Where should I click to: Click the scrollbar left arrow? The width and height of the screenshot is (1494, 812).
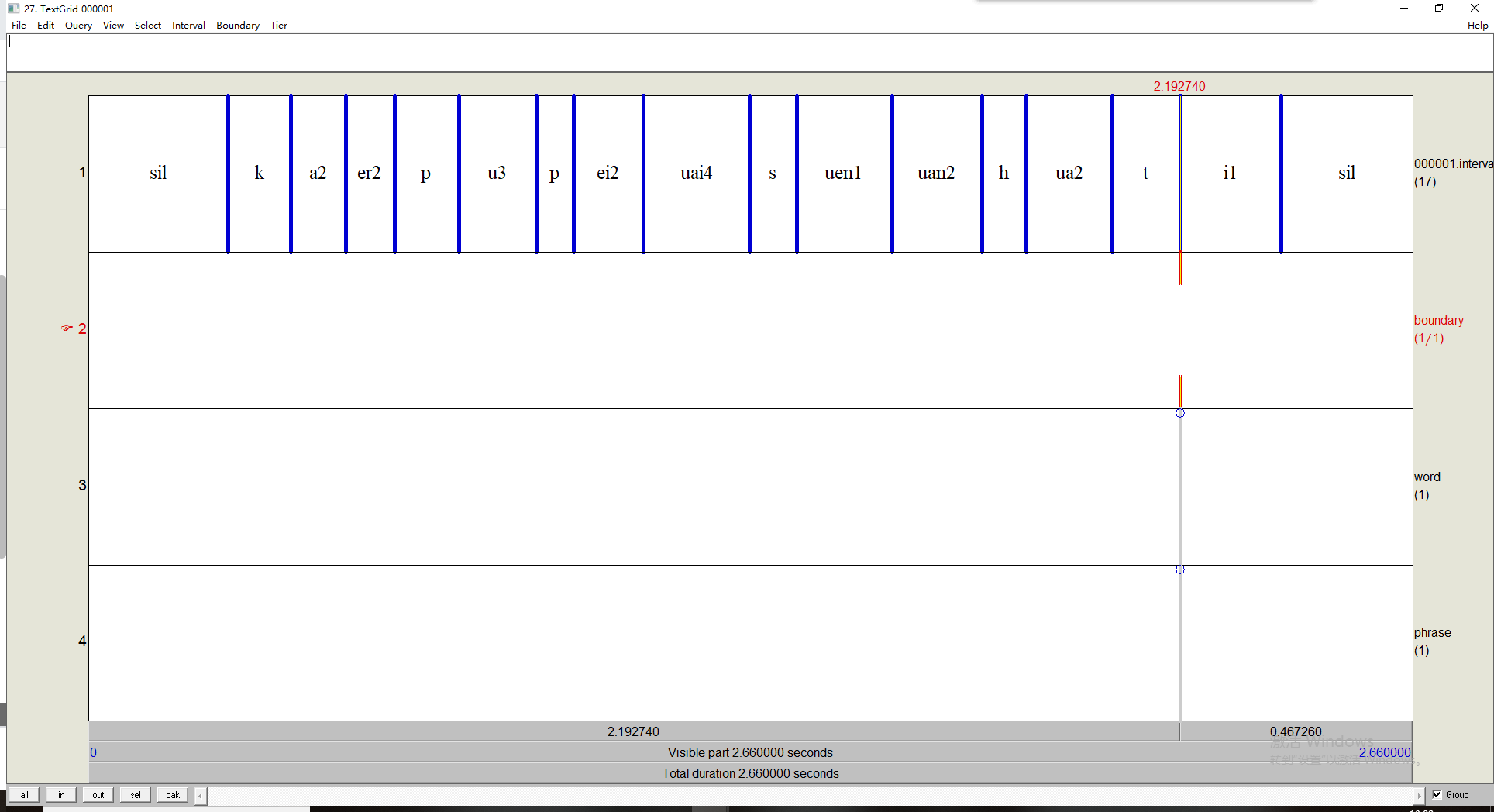click(201, 796)
